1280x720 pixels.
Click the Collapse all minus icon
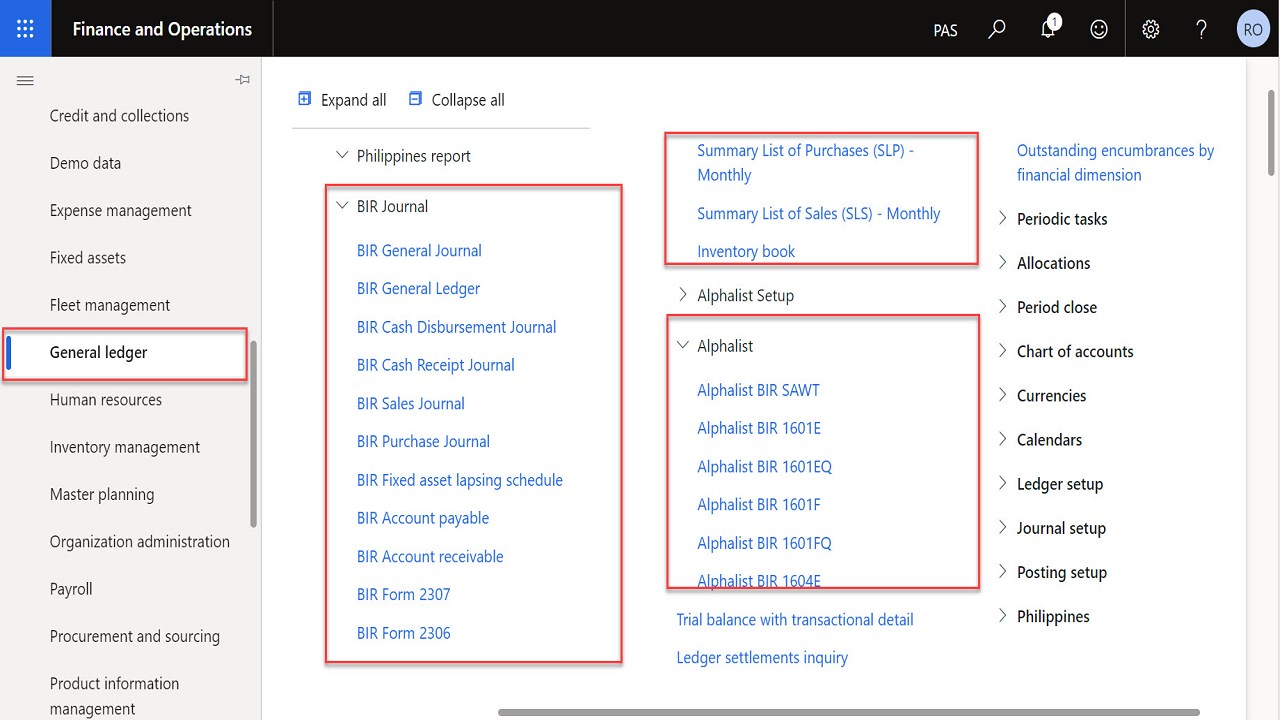416,99
